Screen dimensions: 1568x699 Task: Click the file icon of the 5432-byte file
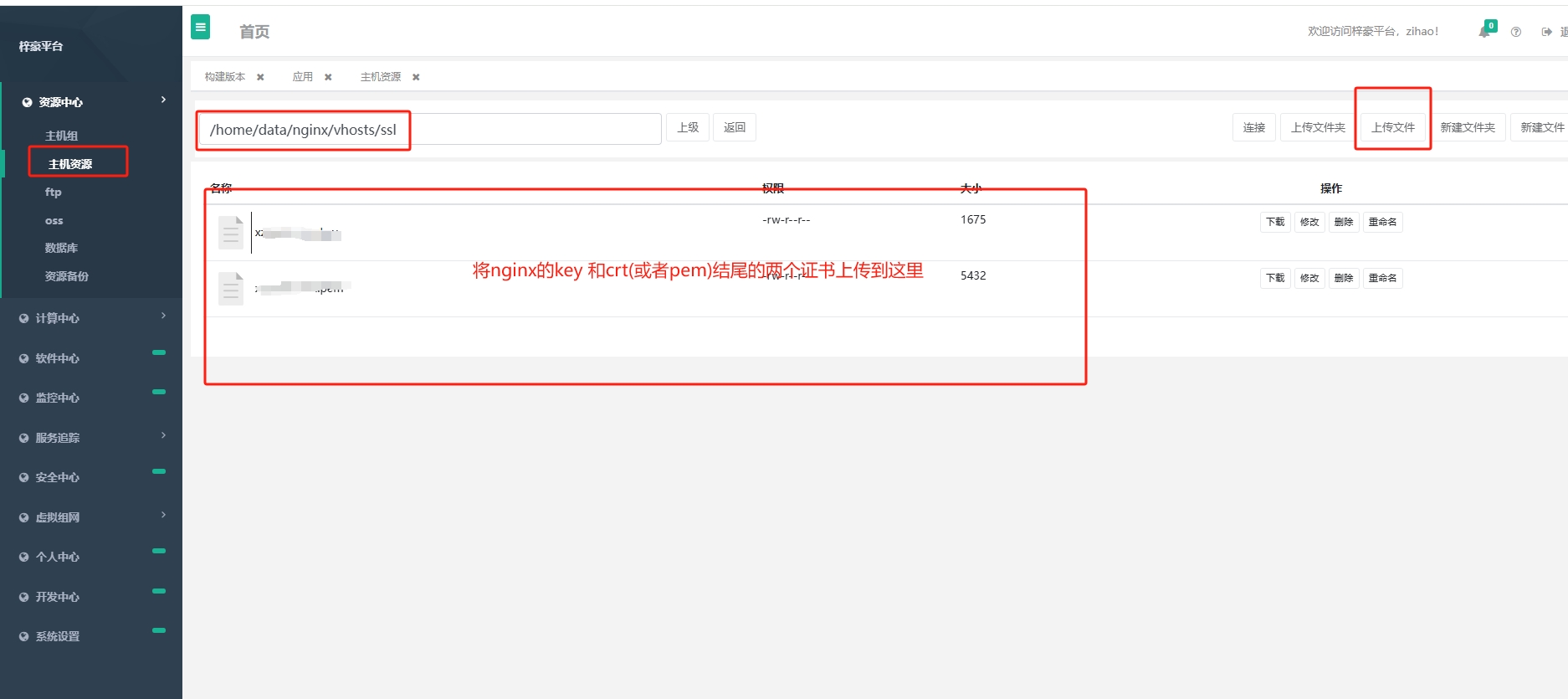[231, 289]
